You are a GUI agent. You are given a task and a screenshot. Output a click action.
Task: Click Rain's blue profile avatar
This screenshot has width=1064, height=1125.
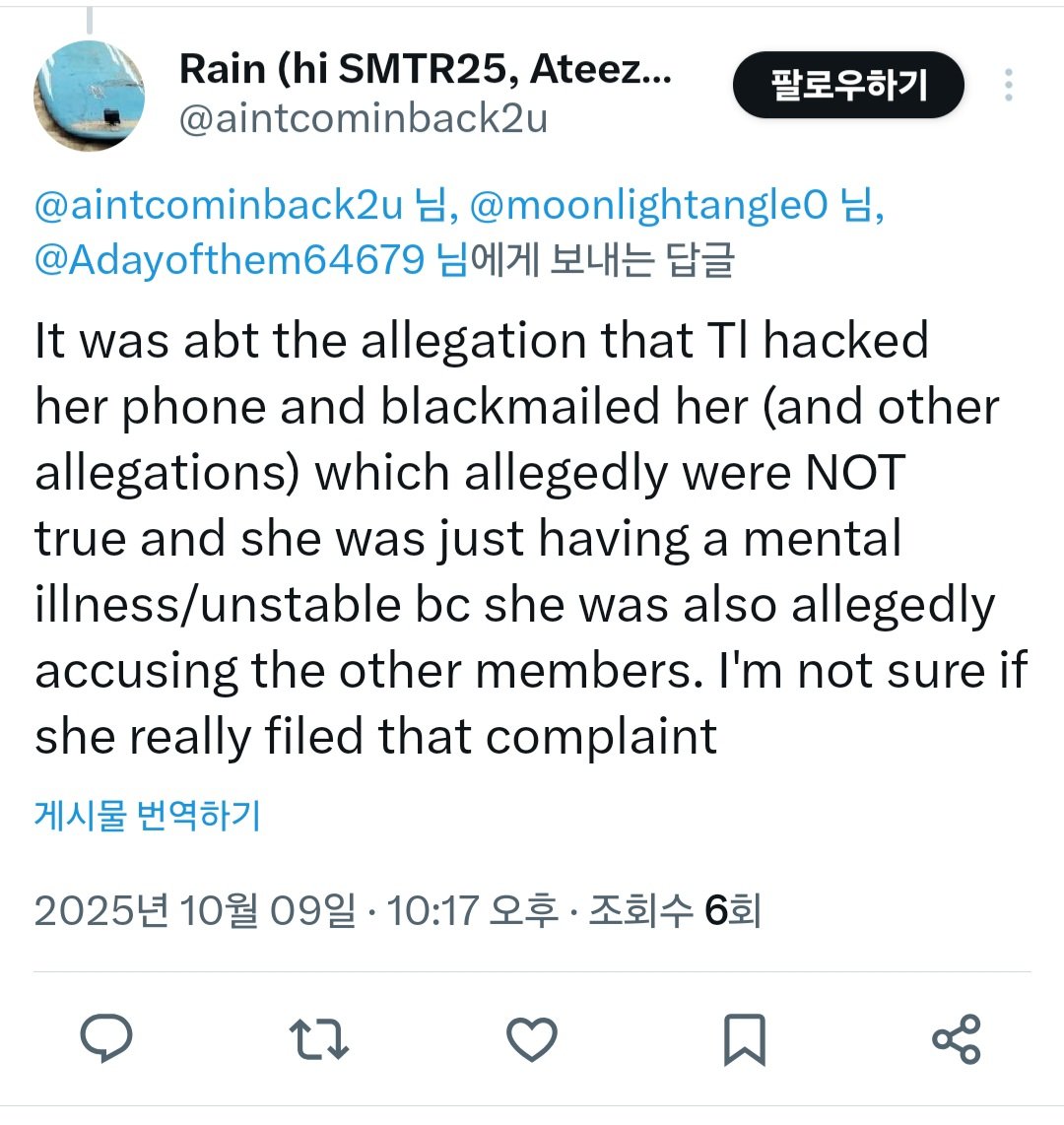[x=89, y=97]
